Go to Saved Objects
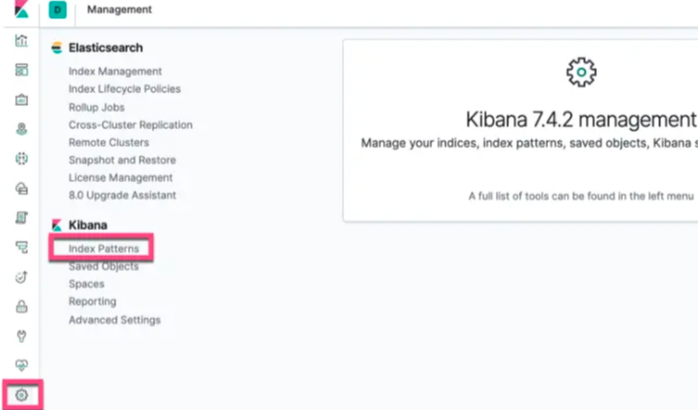Screen dimensions: 698x410 pyautogui.click(x=104, y=266)
